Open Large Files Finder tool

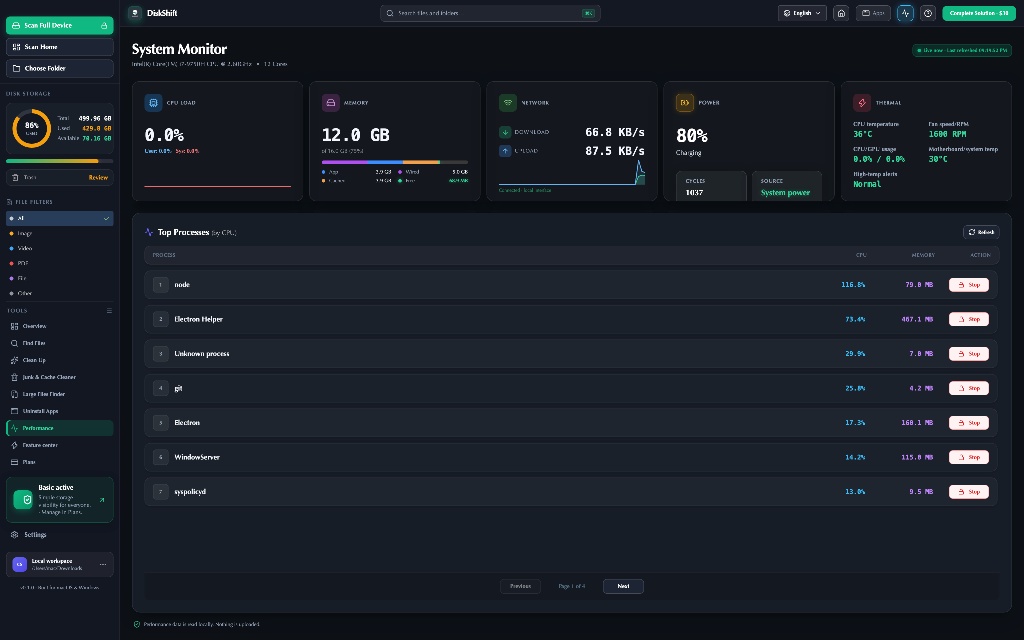[59, 394]
